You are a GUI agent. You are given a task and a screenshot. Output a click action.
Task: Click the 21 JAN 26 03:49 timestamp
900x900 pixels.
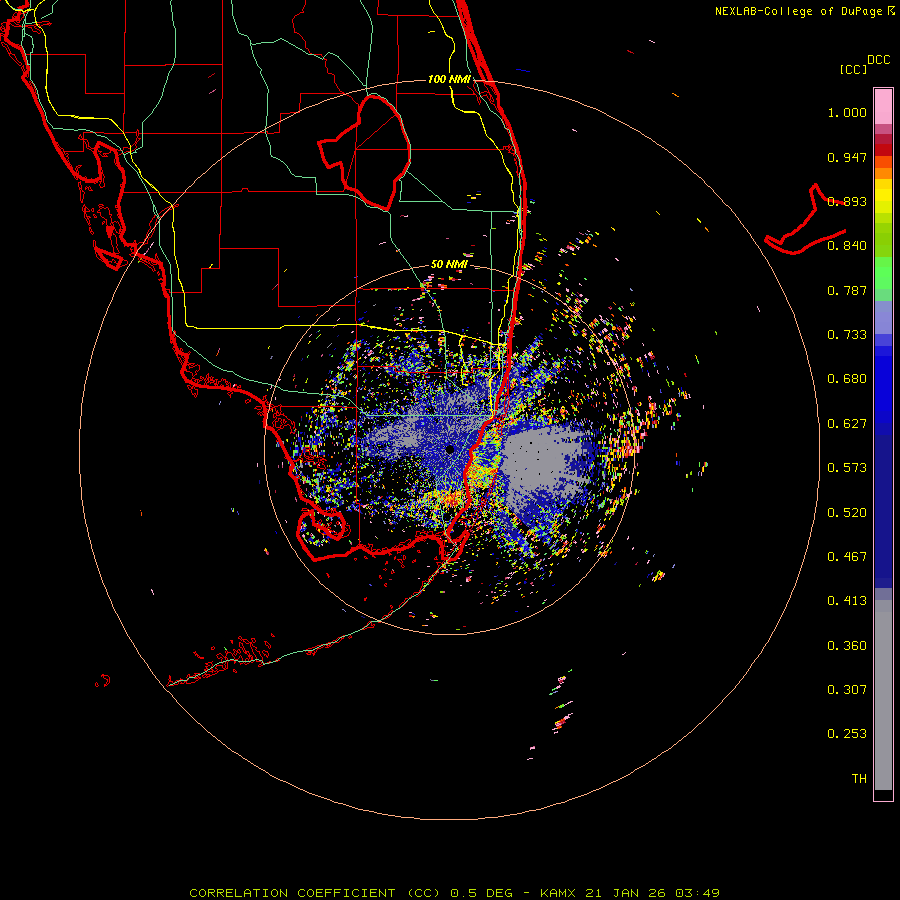point(653,893)
